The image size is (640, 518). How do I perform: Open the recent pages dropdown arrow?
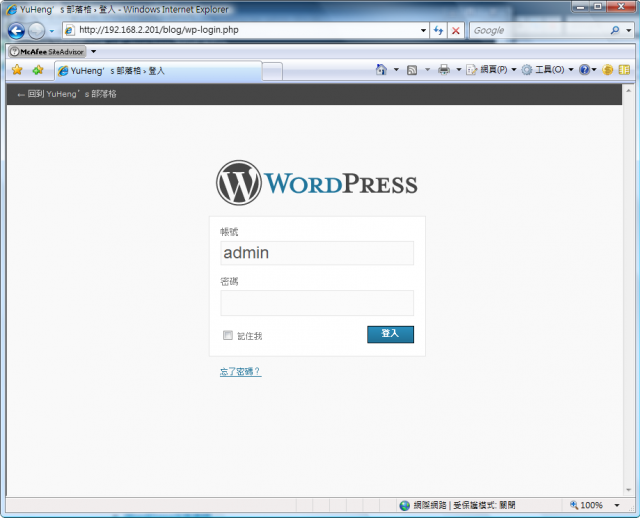[52, 31]
